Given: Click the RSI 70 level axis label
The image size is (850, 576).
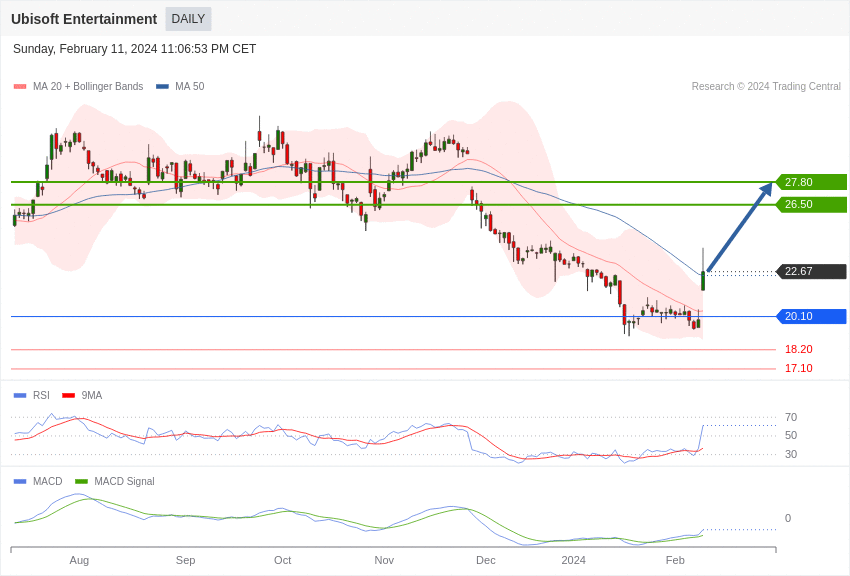Looking at the screenshot, I should [791, 417].
